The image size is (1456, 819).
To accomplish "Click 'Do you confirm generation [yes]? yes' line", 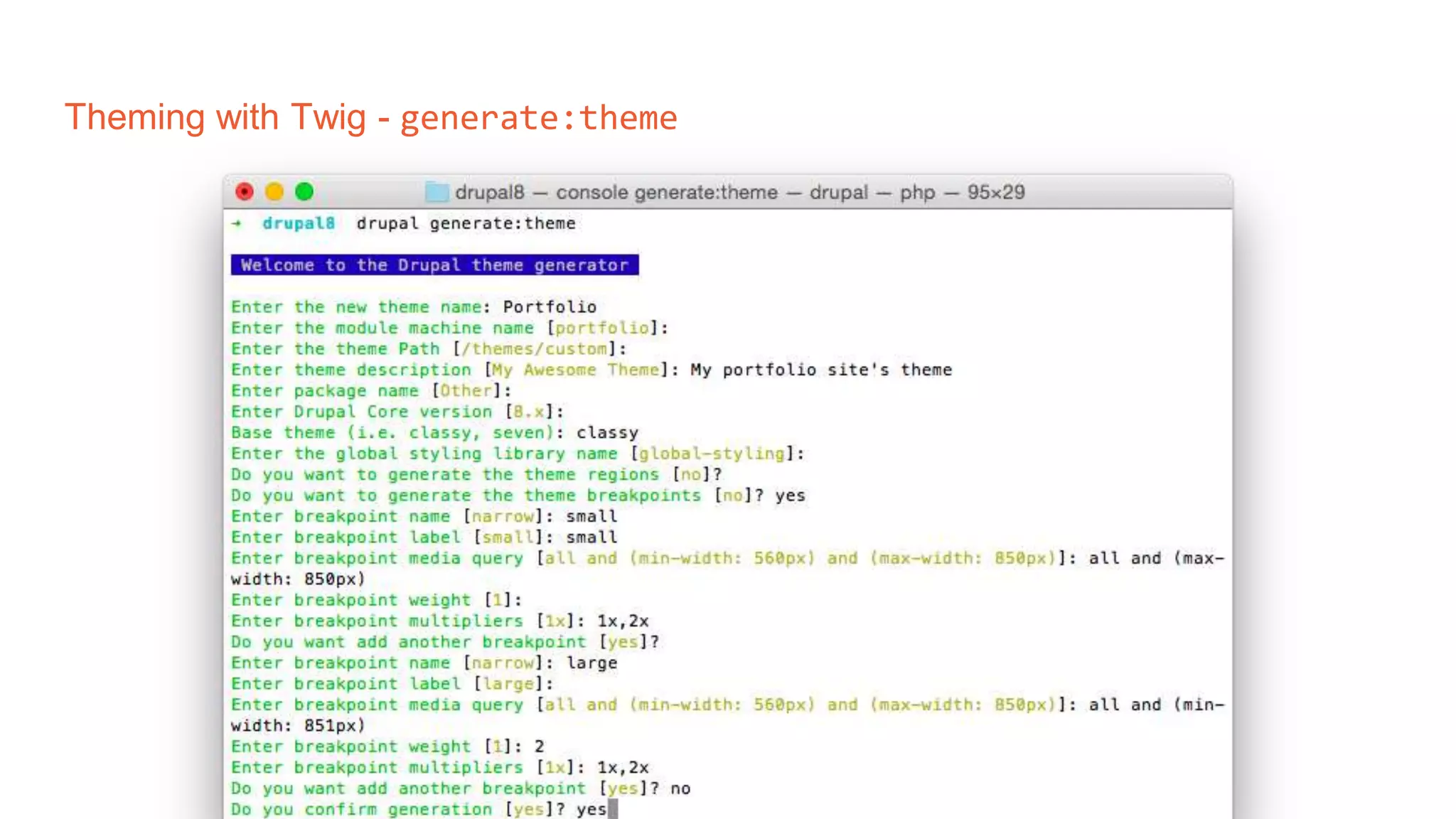I will [419, 809].
